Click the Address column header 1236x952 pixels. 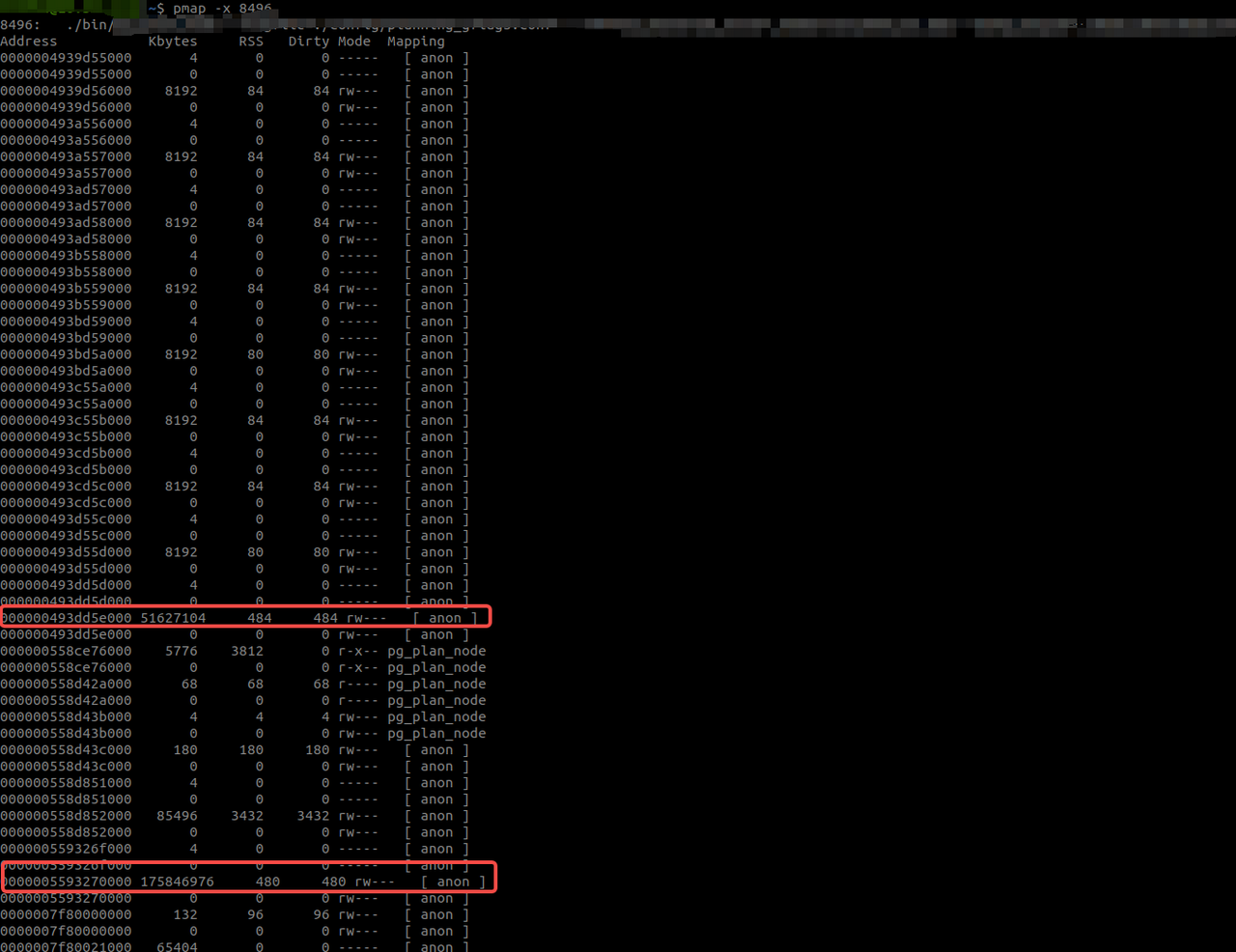click(29, 42)
